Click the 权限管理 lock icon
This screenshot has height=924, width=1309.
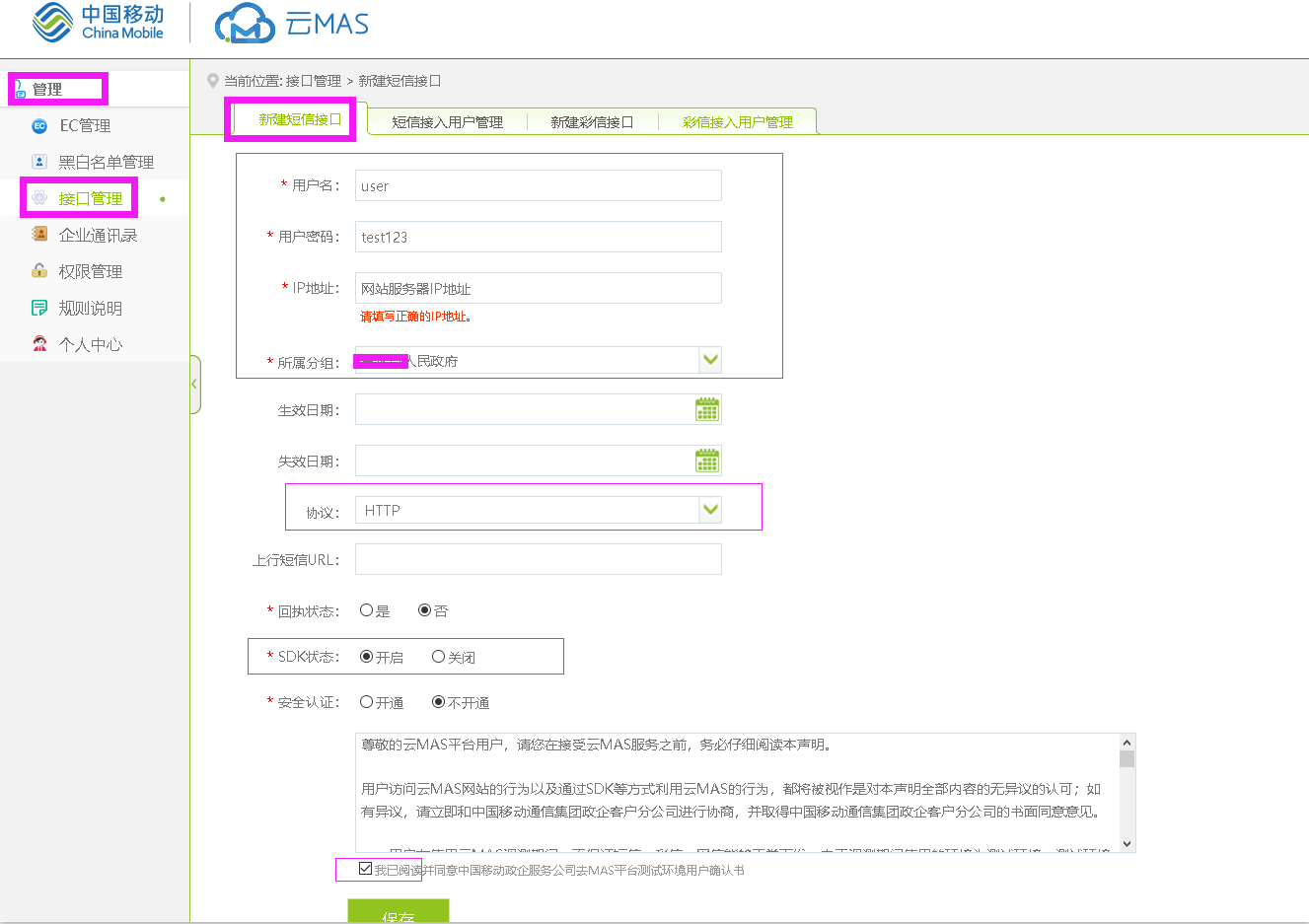(x=39, y=271)
